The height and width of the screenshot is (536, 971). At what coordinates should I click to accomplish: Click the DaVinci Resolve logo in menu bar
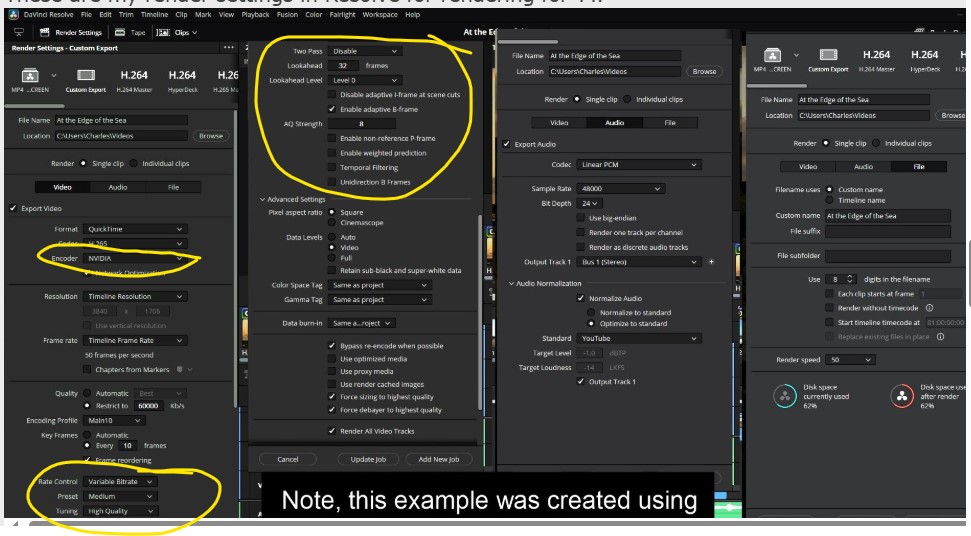14,14
